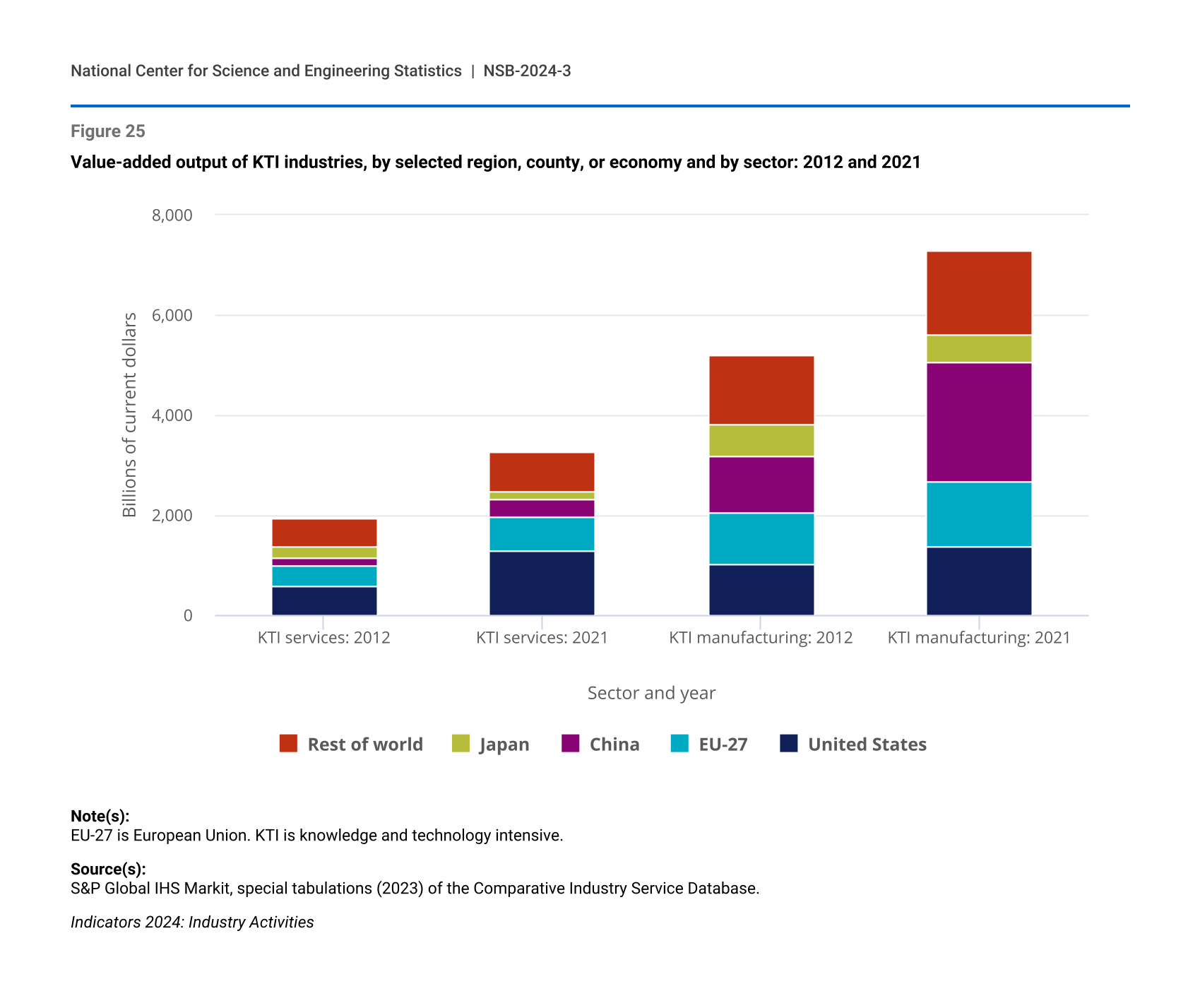Select United States segment in KTI services 2021 bar
1200x1008 pixels.
(542, 583)
